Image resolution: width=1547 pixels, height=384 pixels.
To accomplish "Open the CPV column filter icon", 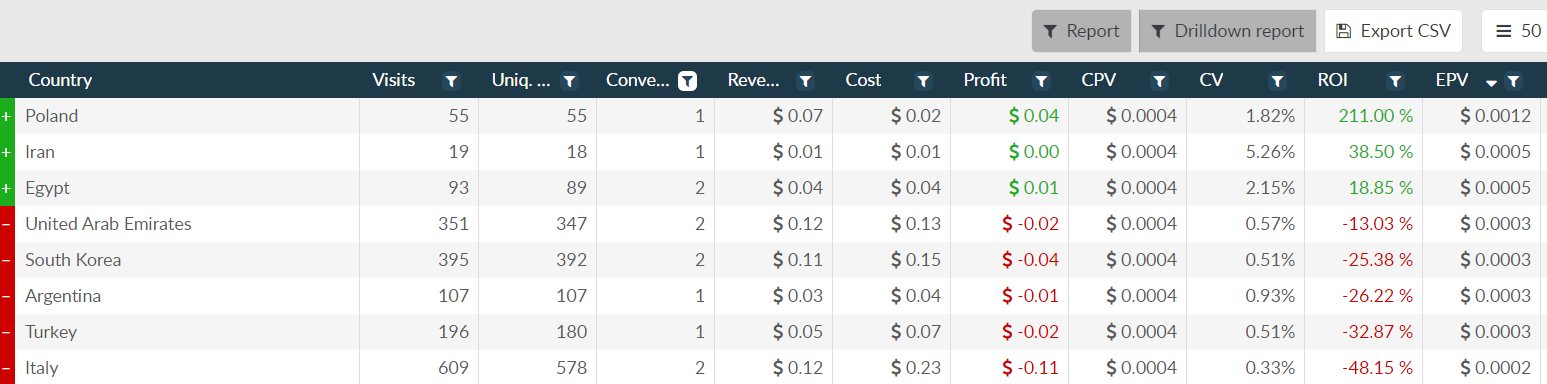I will (x=1160, y=81).
